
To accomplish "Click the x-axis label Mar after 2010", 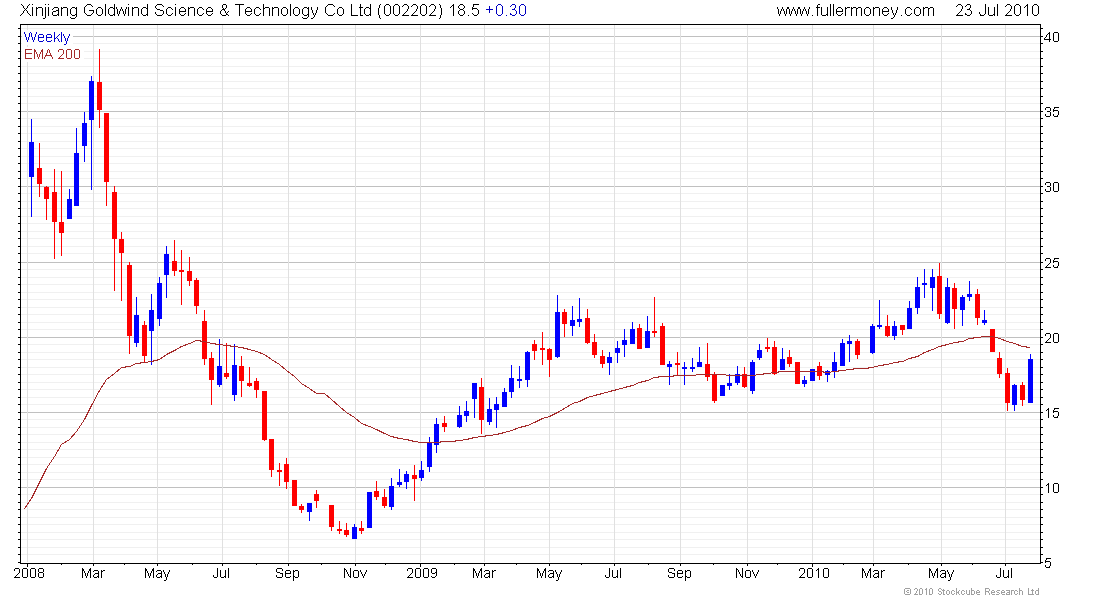I will pos(873,573).
